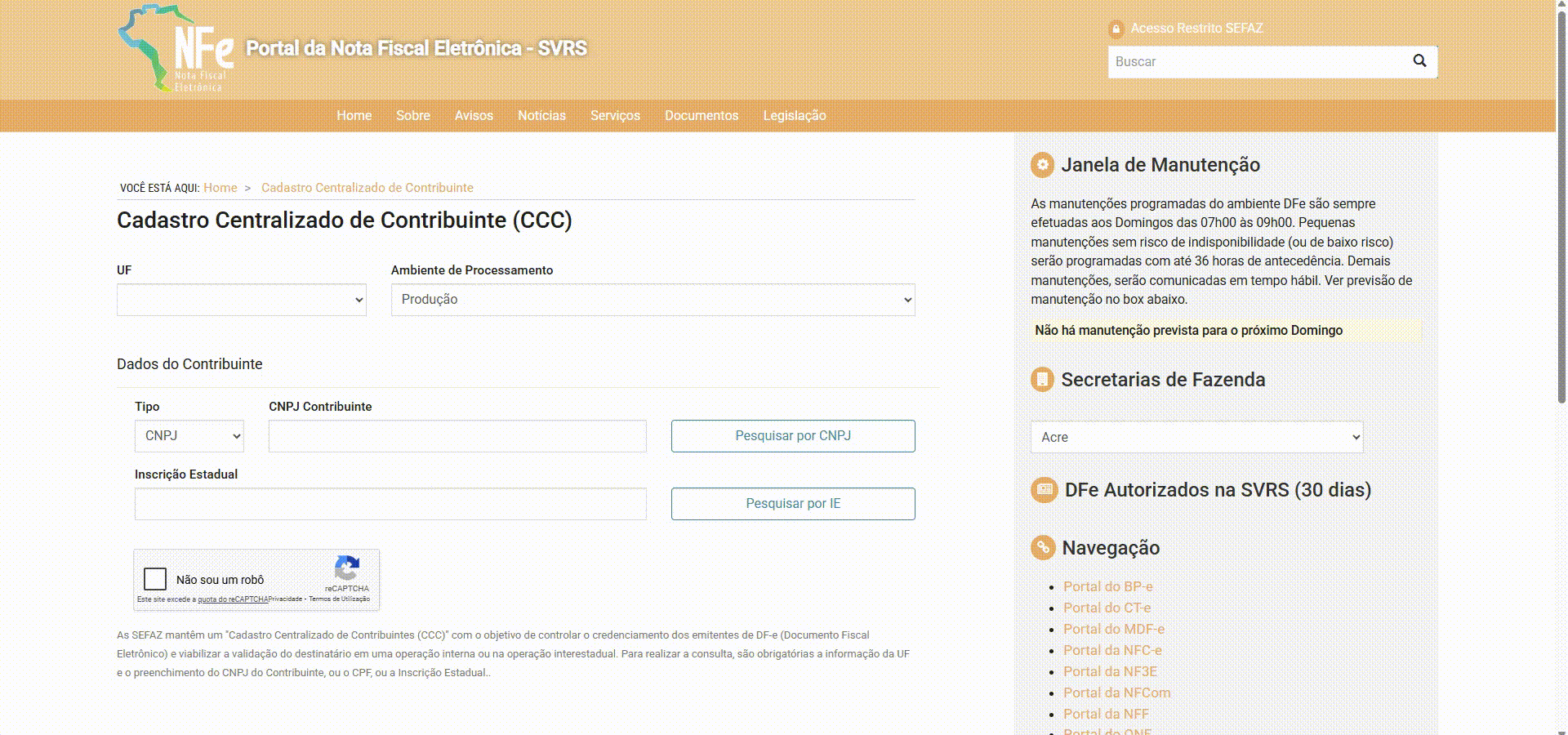Viewport: 1568px width, 735px height.
Task: Focus the CNPJ Contribuinte input field
Action: [x=457, y=436]
